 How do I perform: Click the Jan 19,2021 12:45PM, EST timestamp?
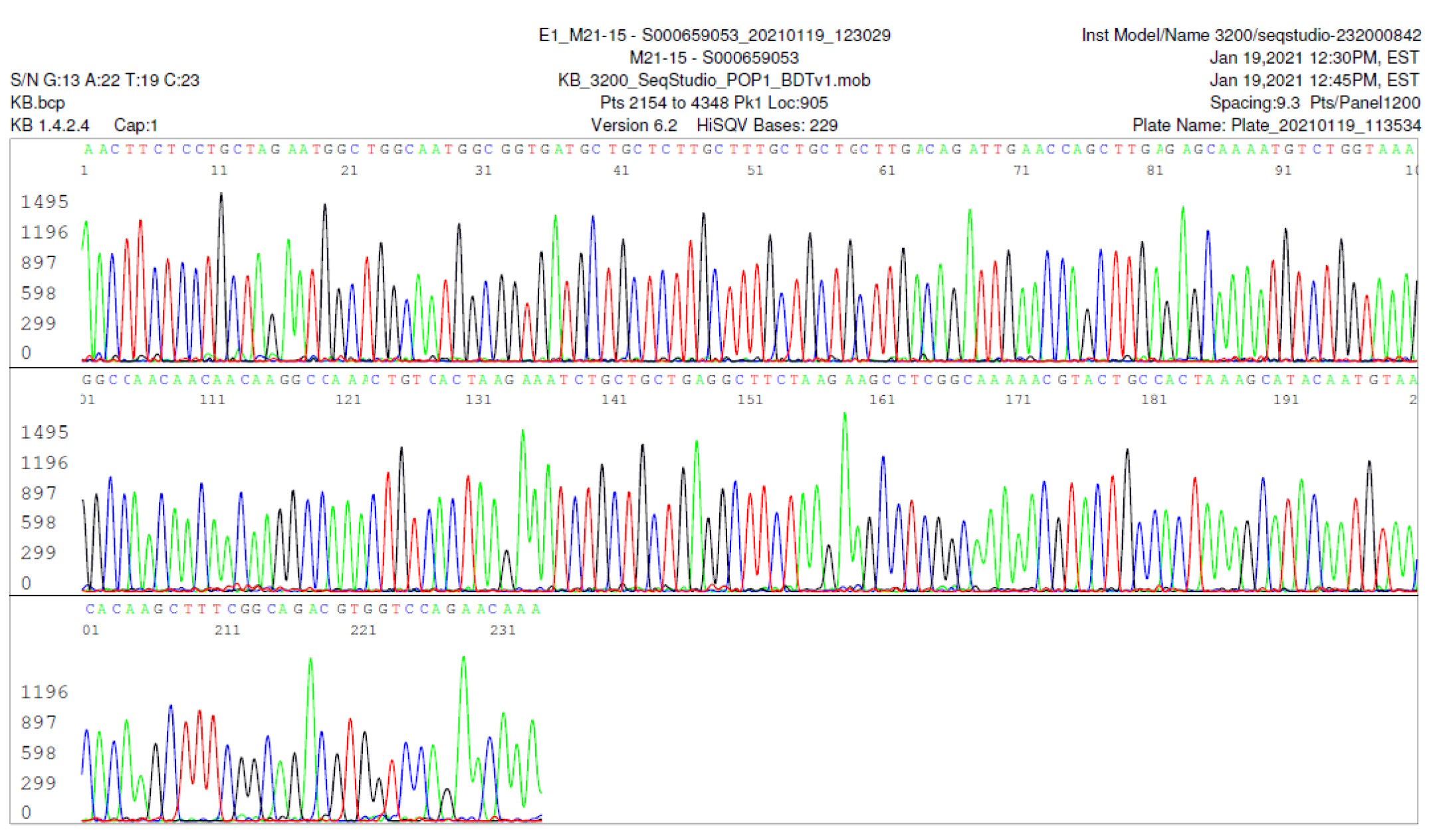(x=1313, y=80)
